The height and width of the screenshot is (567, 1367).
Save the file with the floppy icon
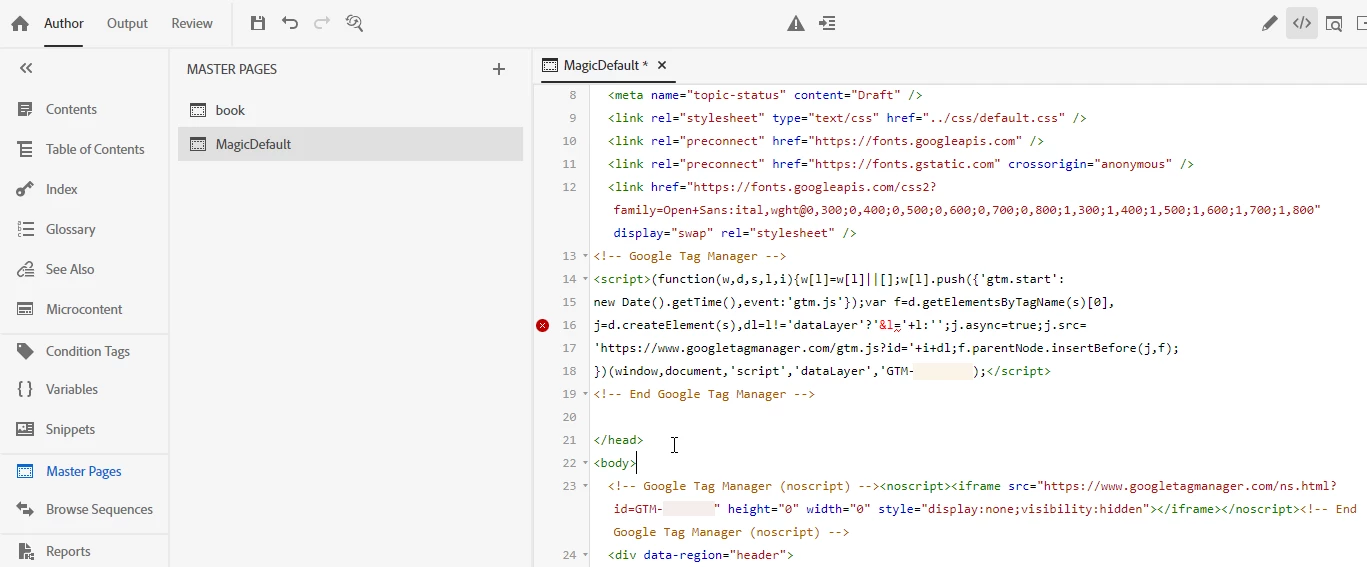tap(258, 23)
